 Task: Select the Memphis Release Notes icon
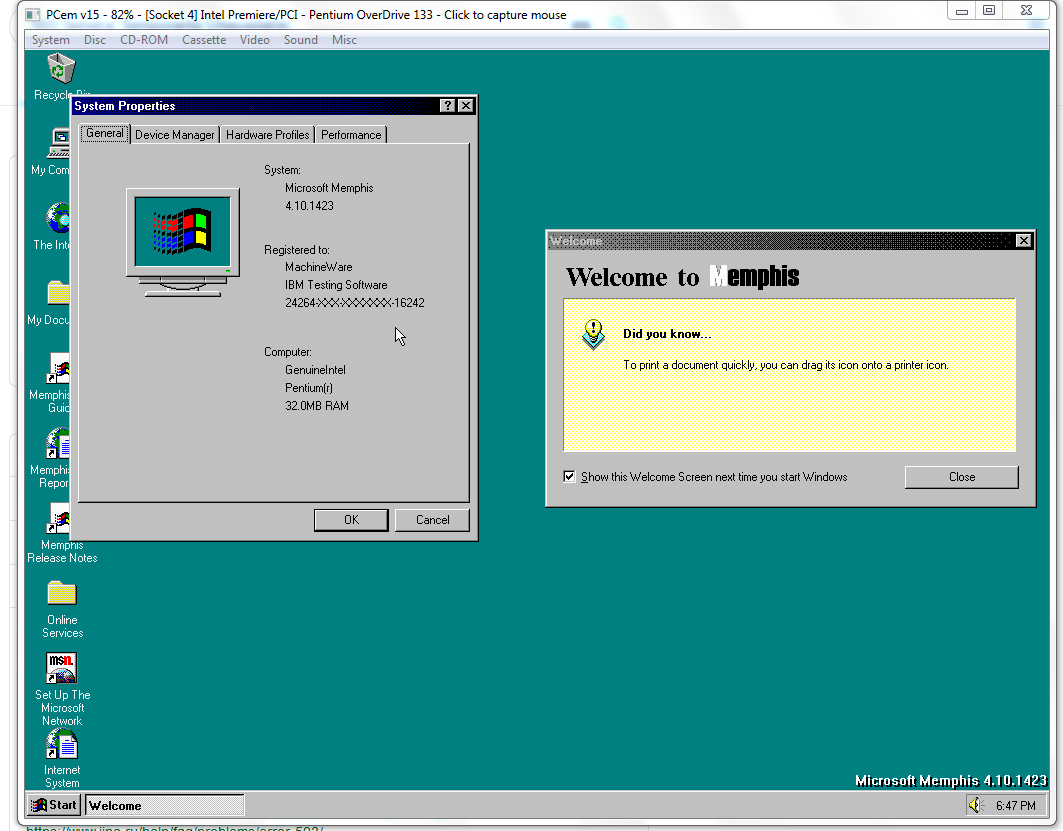click(58, 519)
